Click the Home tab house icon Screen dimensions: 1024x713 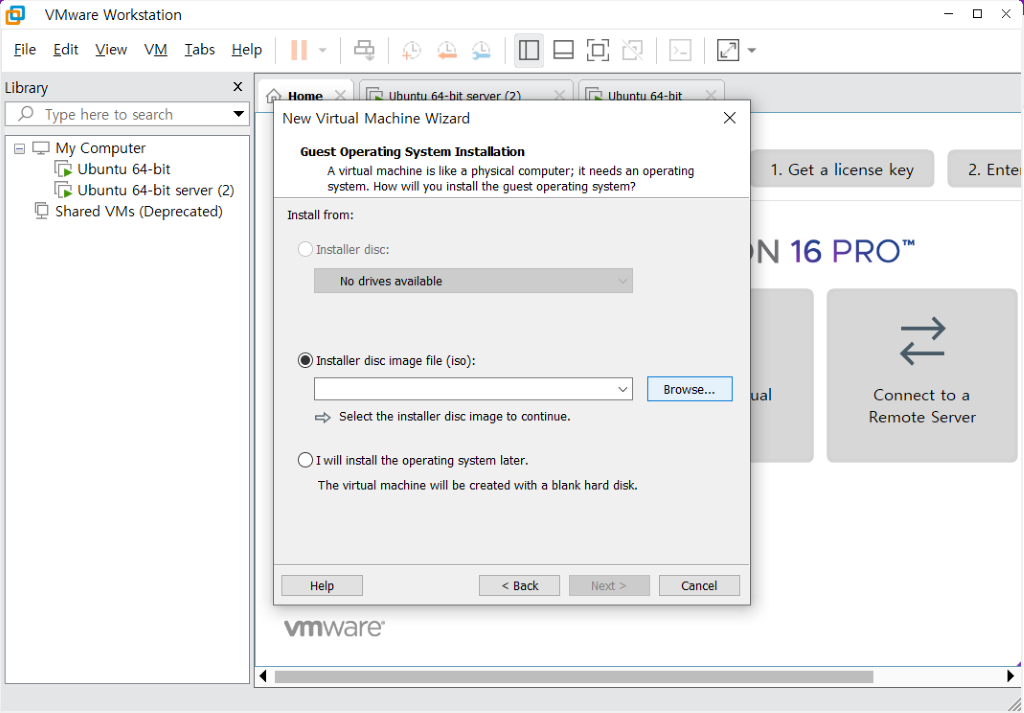[x=274, y=97]
